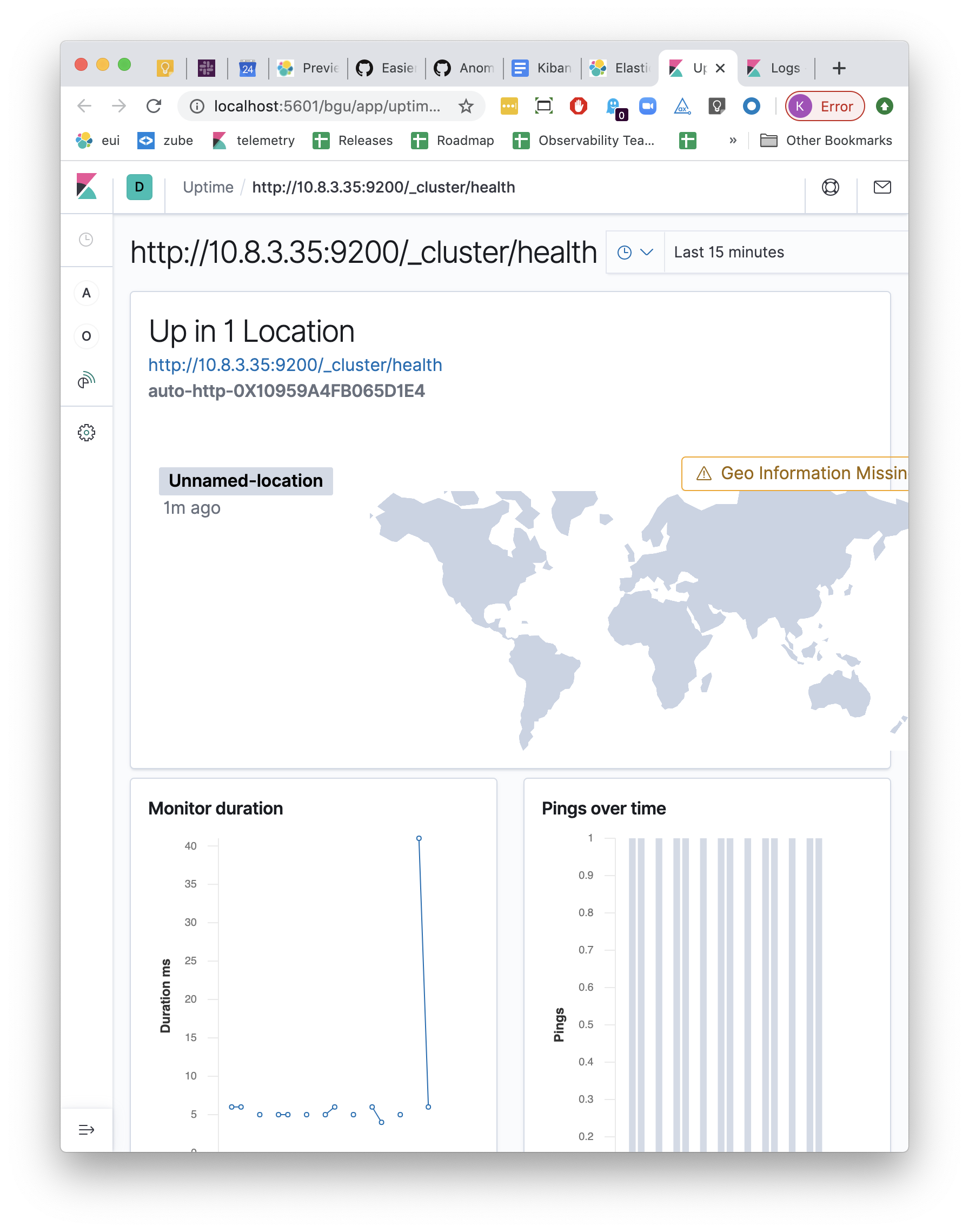Click the Kibana logo in the header
This screenshot has height=1232, width=969.
click(86, 187)
